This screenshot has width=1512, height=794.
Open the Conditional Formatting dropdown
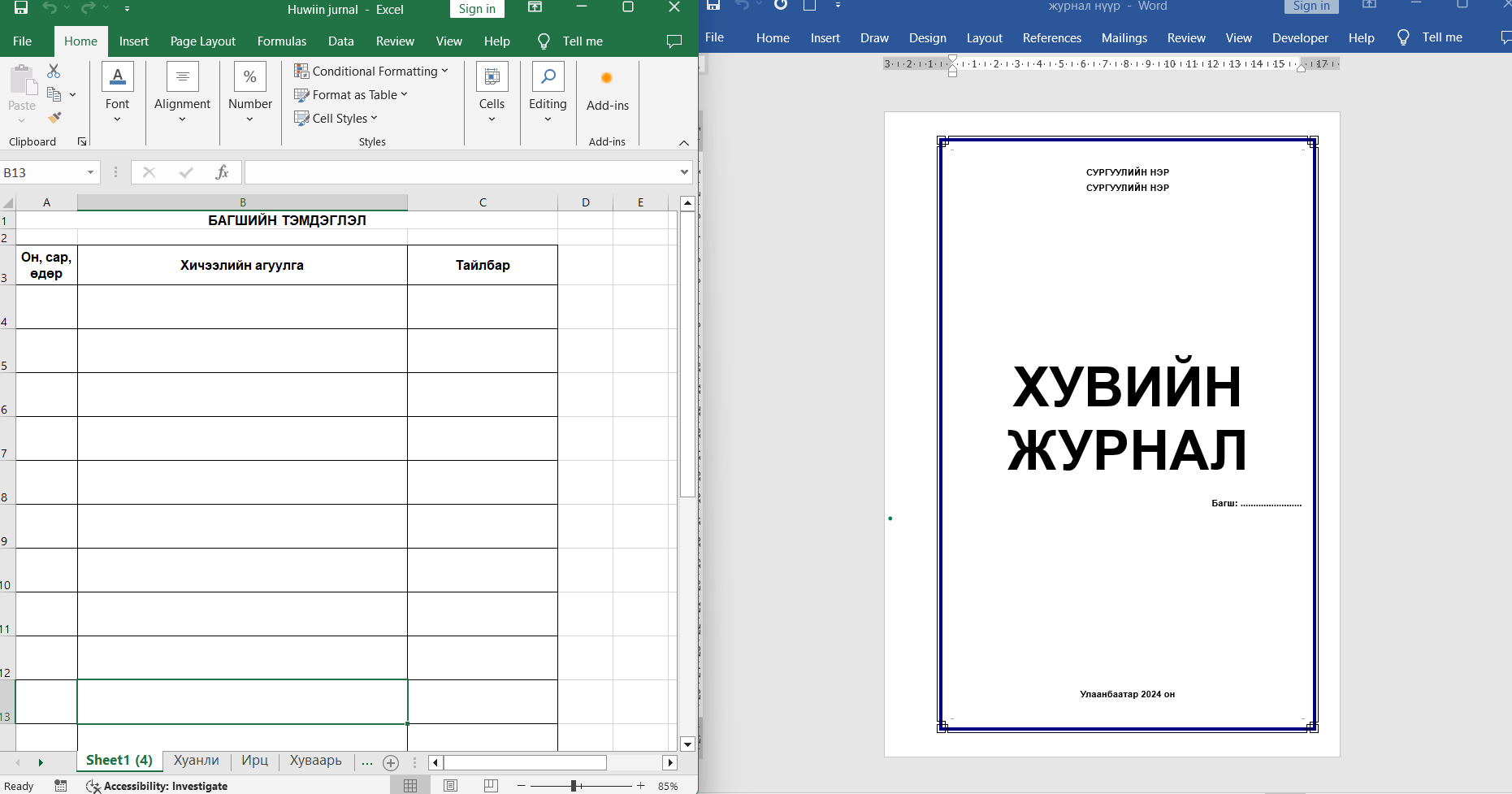pyautogui.click(x=370, y=72)
